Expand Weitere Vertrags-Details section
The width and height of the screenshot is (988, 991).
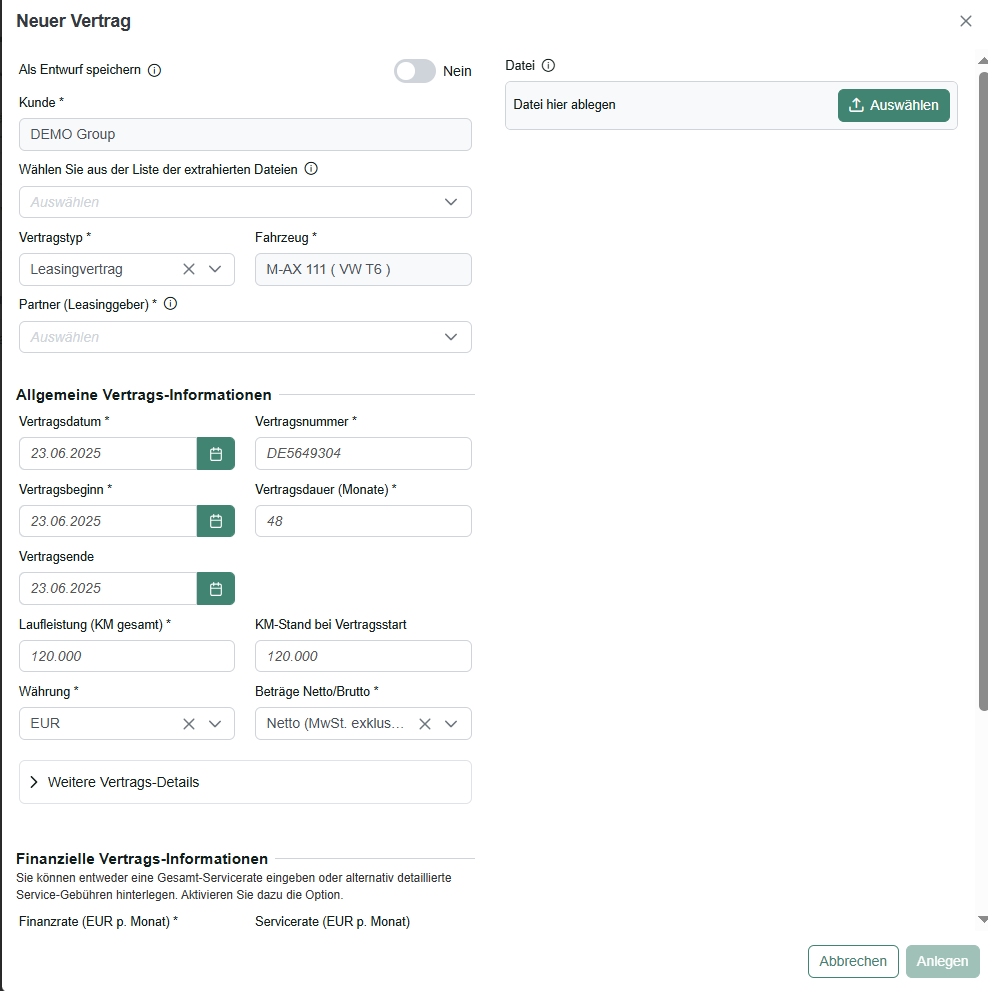[245, 782]
